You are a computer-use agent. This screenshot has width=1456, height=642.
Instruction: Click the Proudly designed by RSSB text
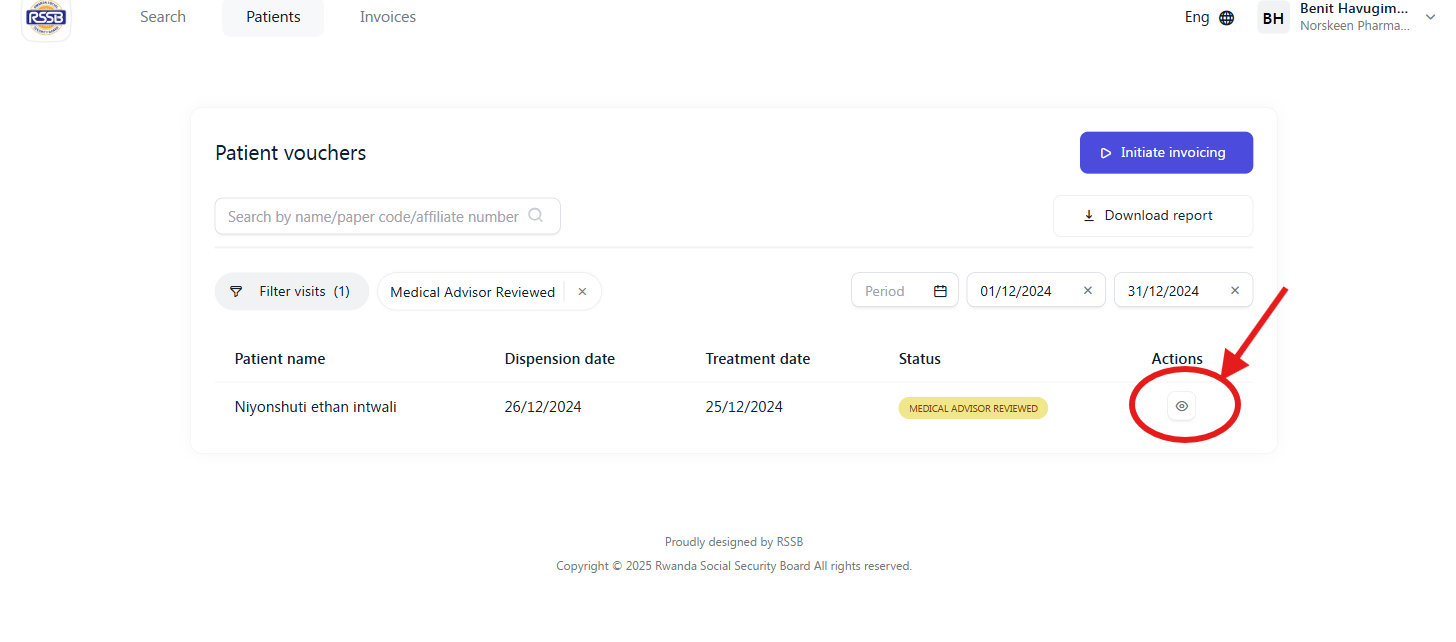pyautogui.click(x=734, y=542)
